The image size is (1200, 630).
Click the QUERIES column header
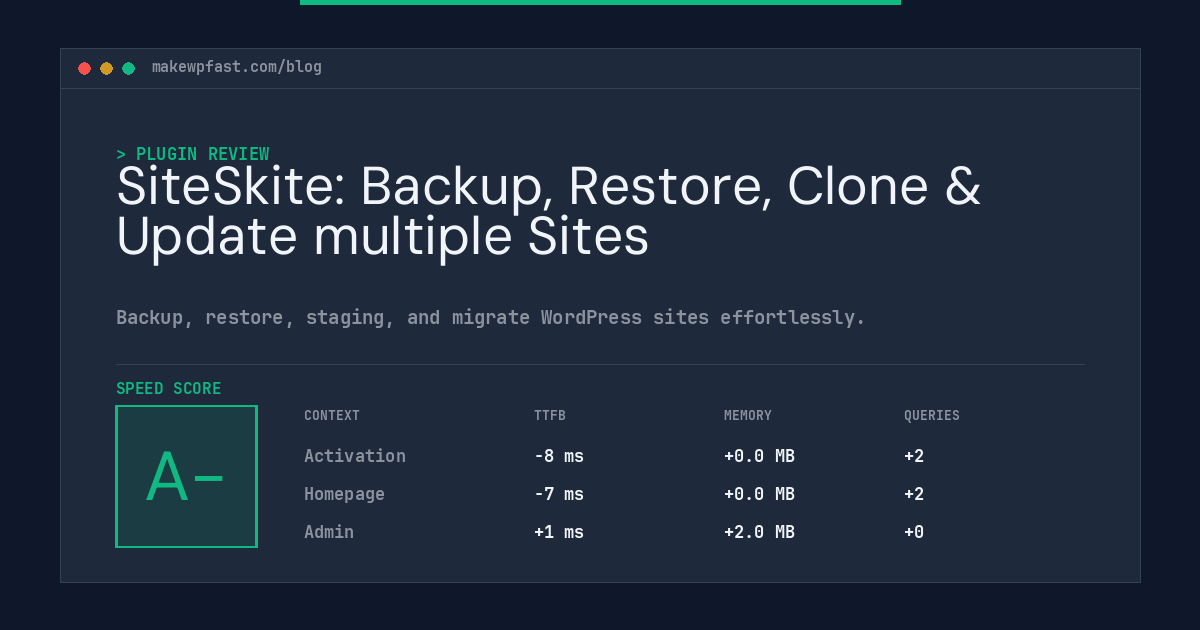[x=932, y=416]
